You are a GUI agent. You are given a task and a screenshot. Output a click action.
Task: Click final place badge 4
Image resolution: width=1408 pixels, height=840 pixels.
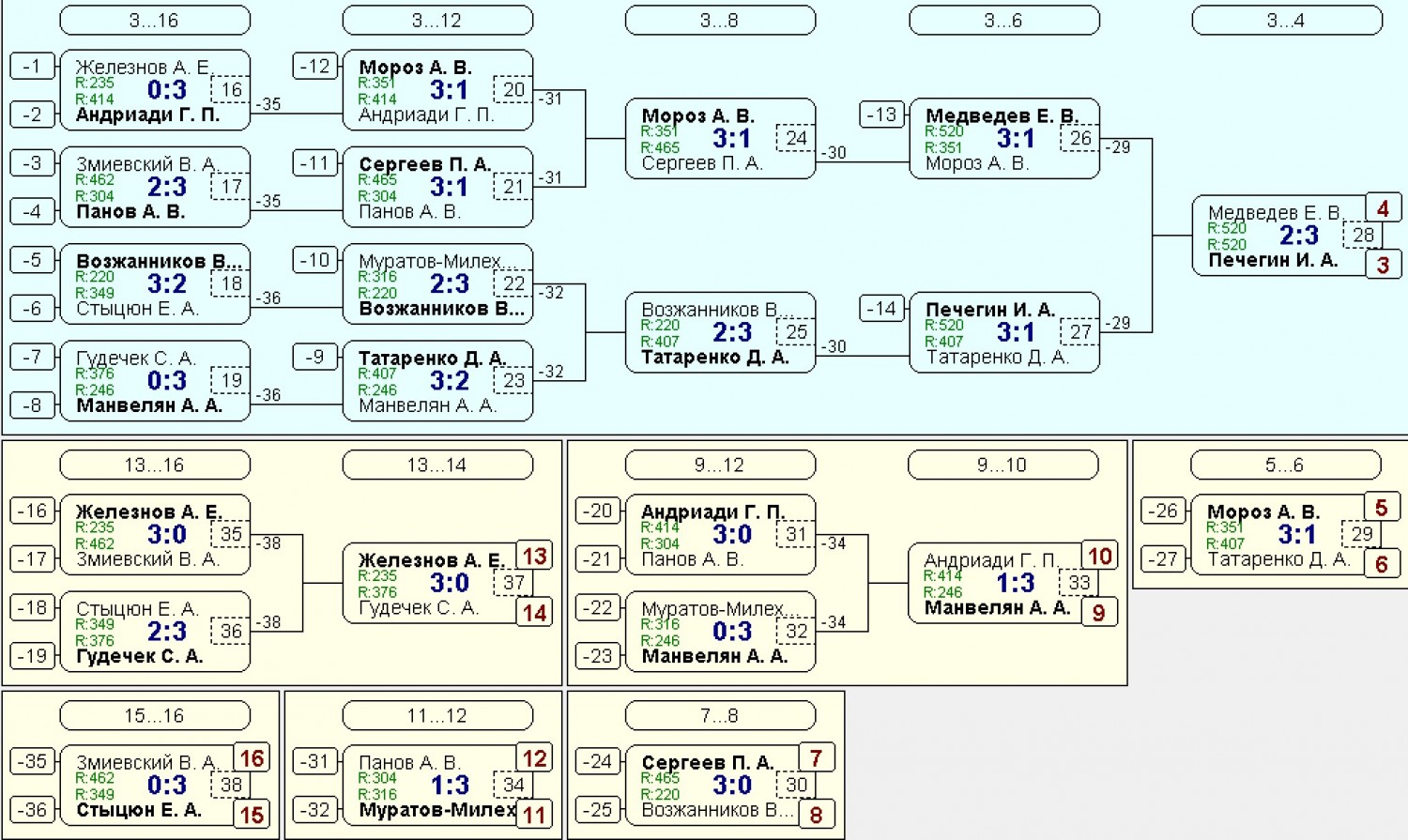1383,207
